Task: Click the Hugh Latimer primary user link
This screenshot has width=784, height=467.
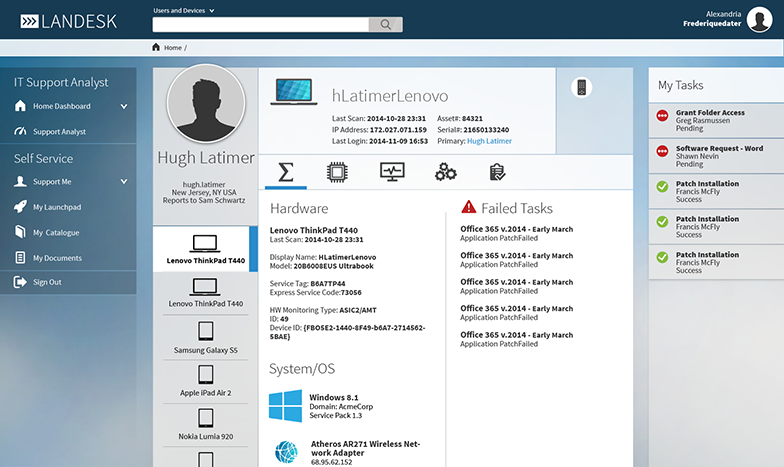Action: point(489,142)
